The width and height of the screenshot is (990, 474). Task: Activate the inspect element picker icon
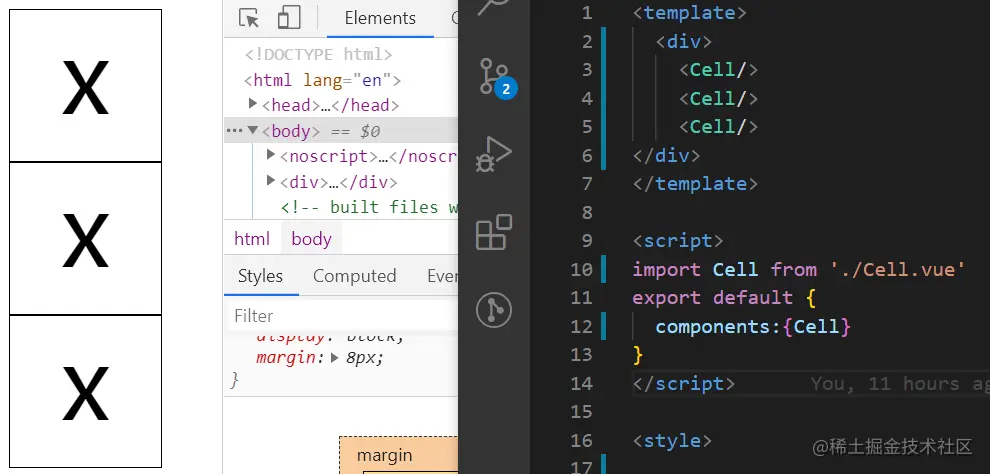(x=249, y=18)
